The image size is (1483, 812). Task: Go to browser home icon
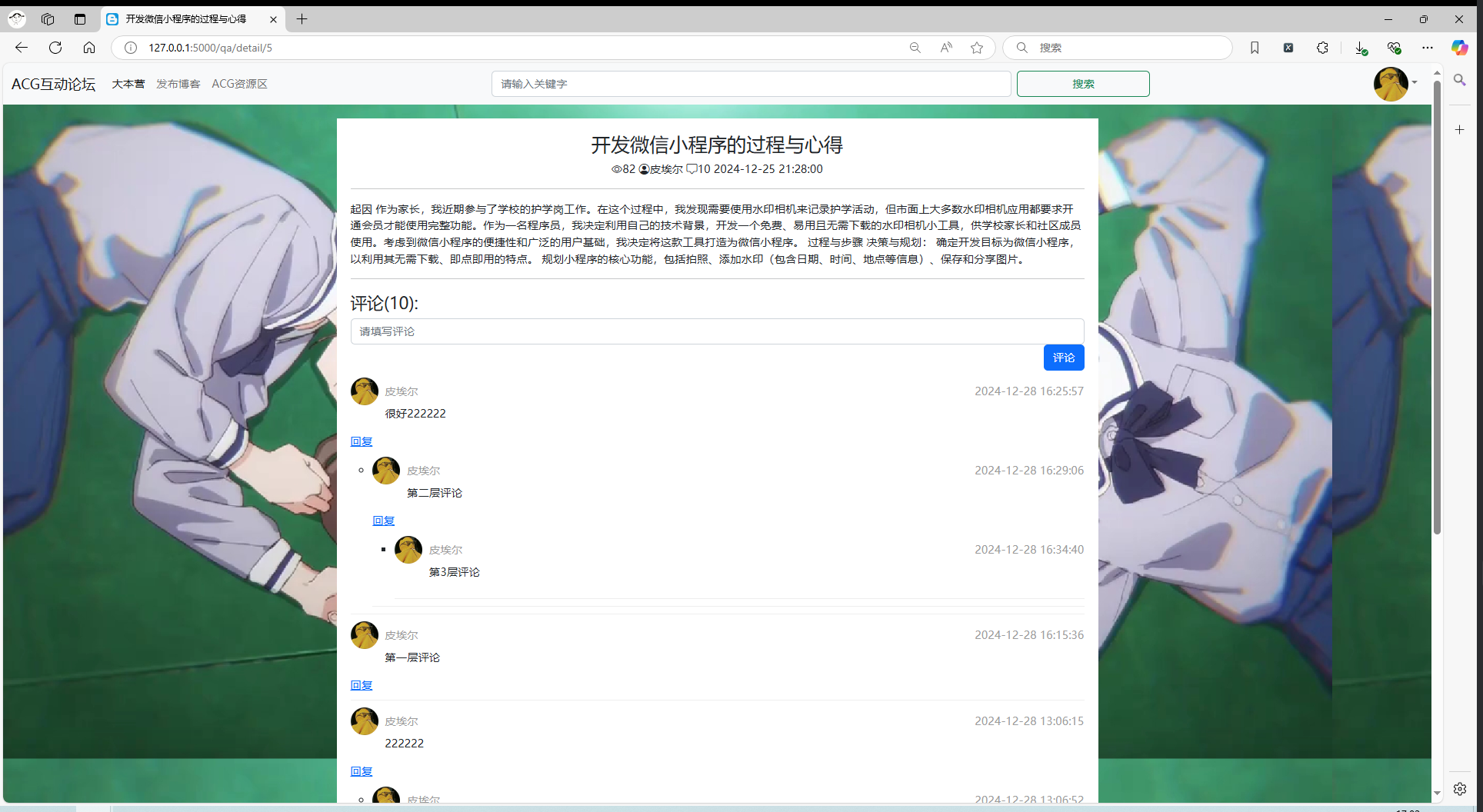89,48
